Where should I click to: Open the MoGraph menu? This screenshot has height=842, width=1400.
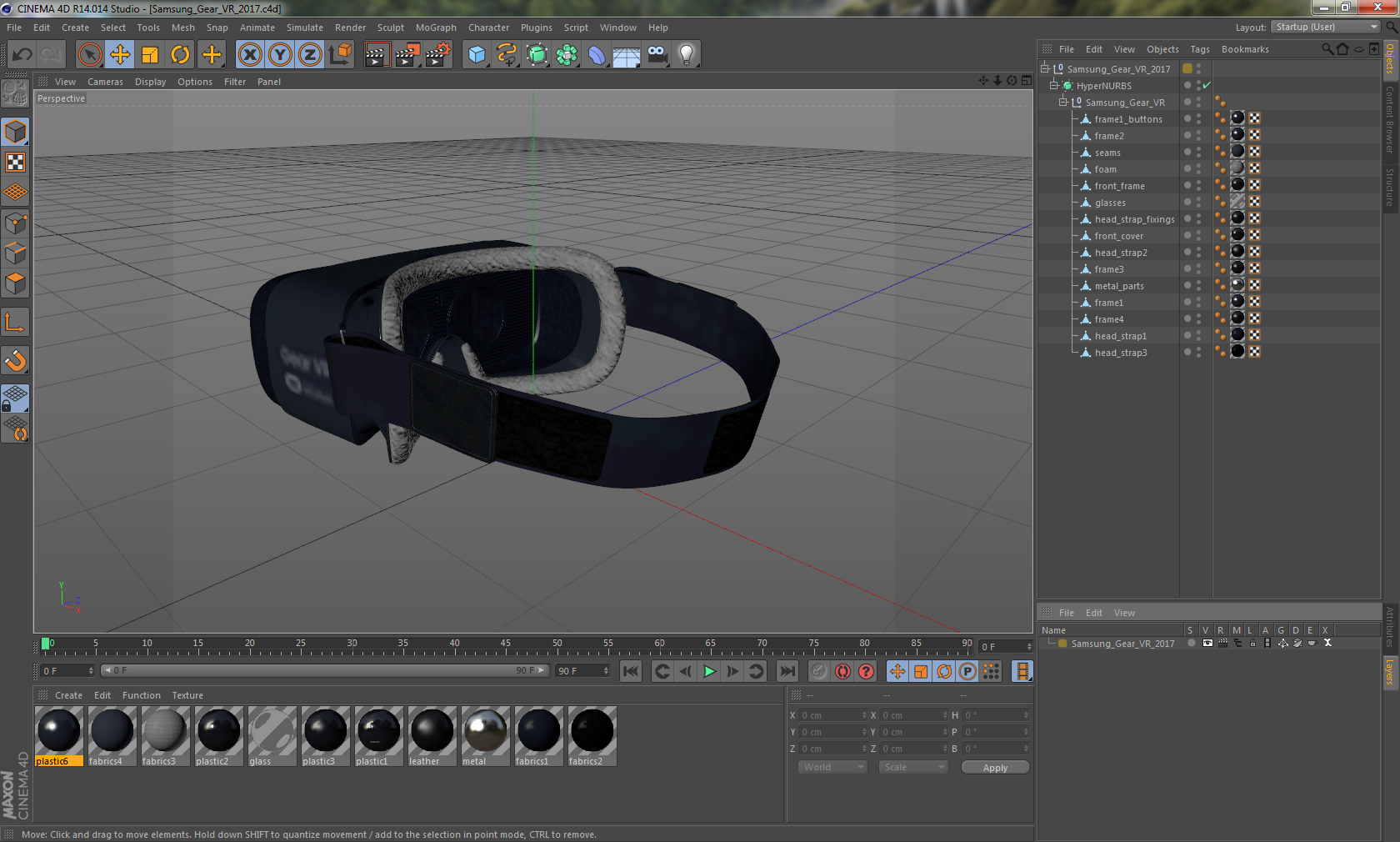(436, 28)
